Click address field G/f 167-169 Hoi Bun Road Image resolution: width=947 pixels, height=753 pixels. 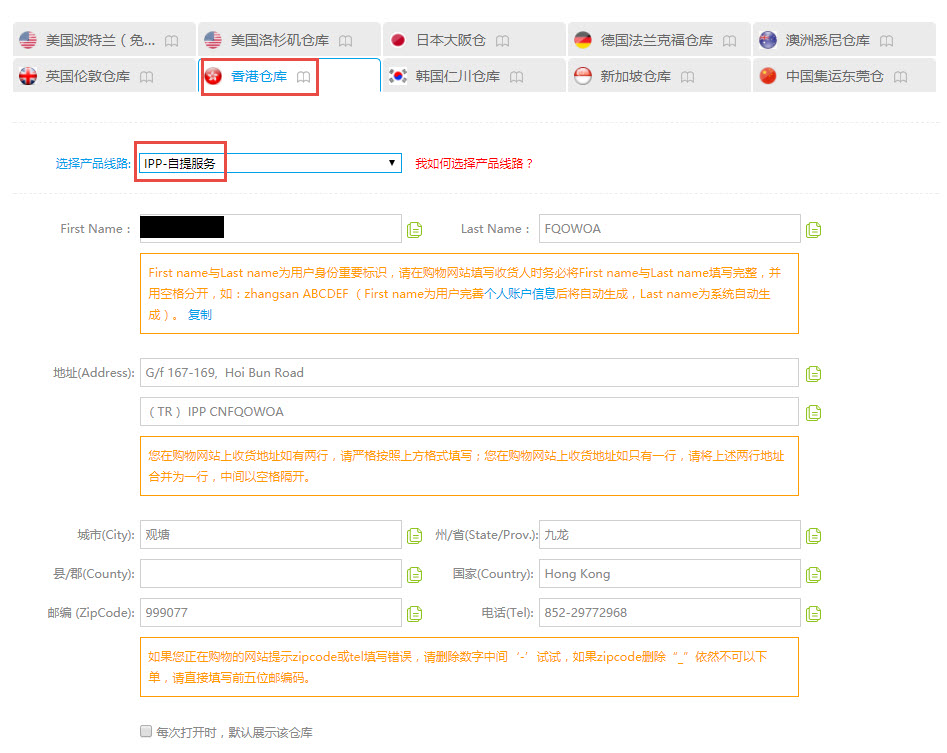(469, 373)
